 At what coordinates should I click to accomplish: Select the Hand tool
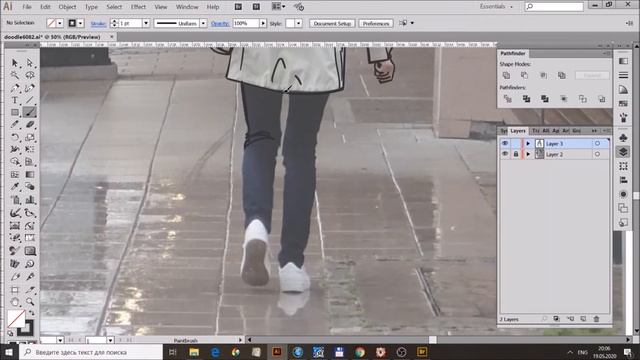15,302
